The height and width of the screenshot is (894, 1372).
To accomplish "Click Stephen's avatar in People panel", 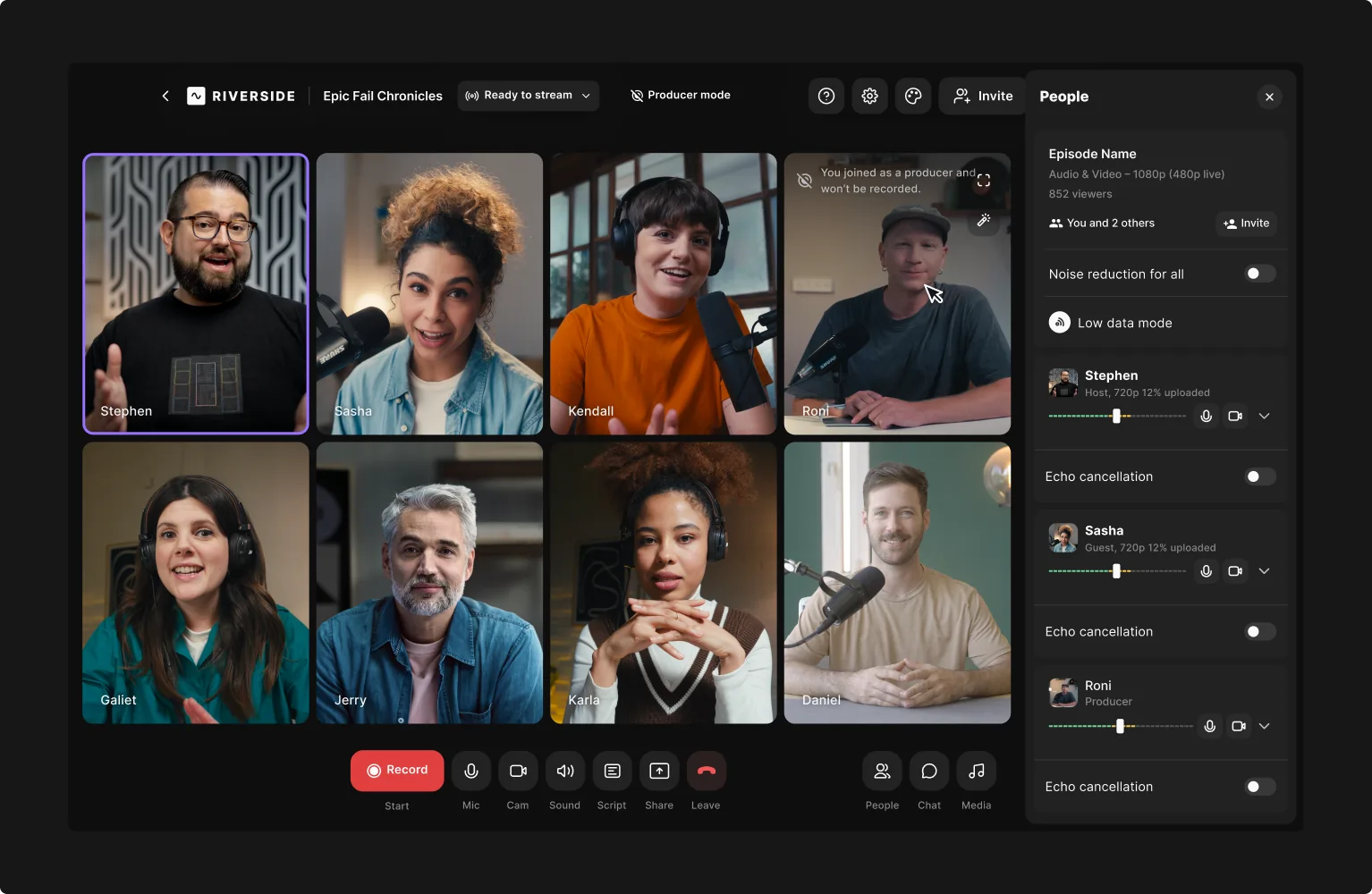I will tap(1063, 383).
